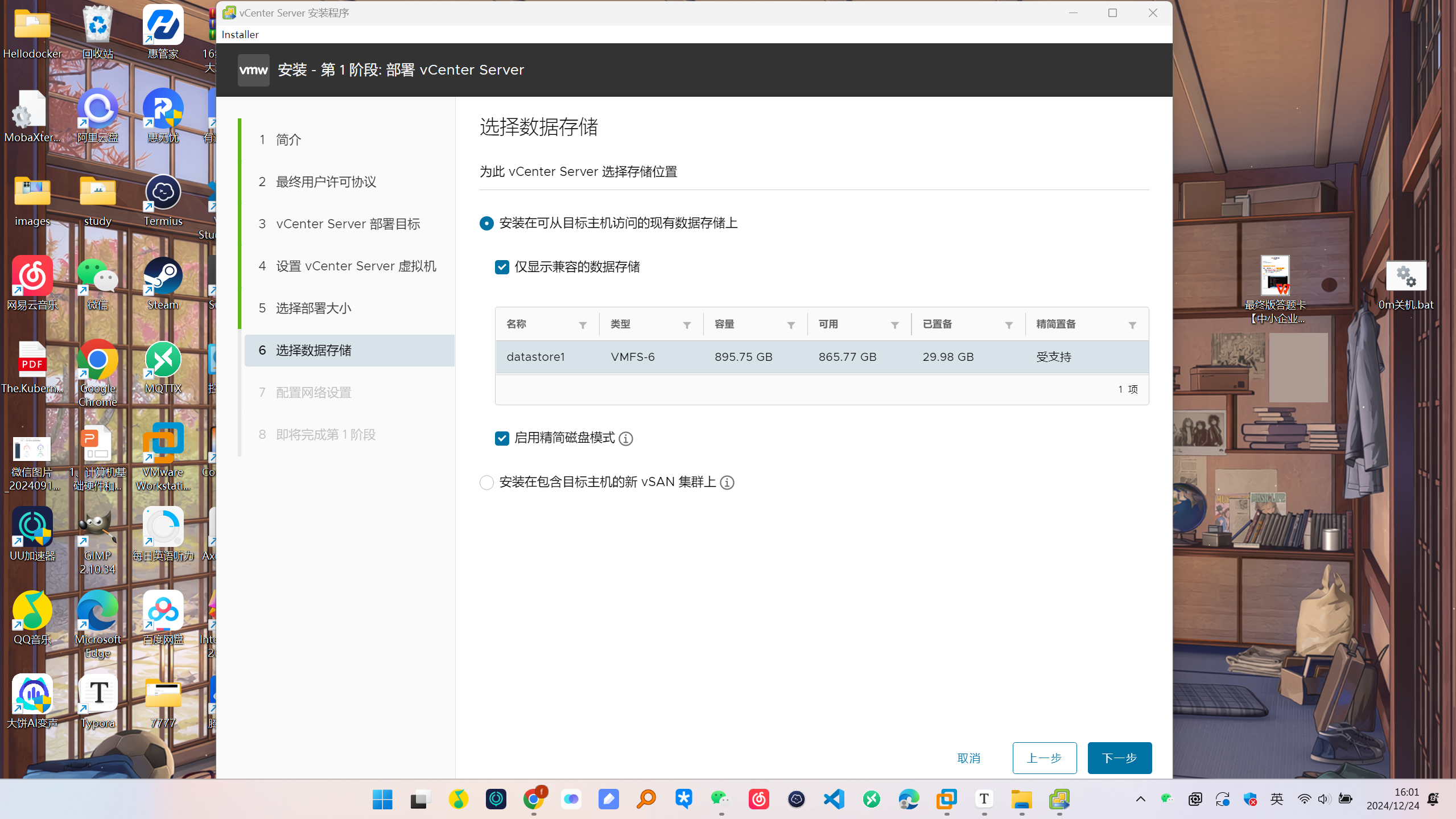Screen dimensions: 1456x819
Task: Select step 6 选择数据存储
Action: 349,350
